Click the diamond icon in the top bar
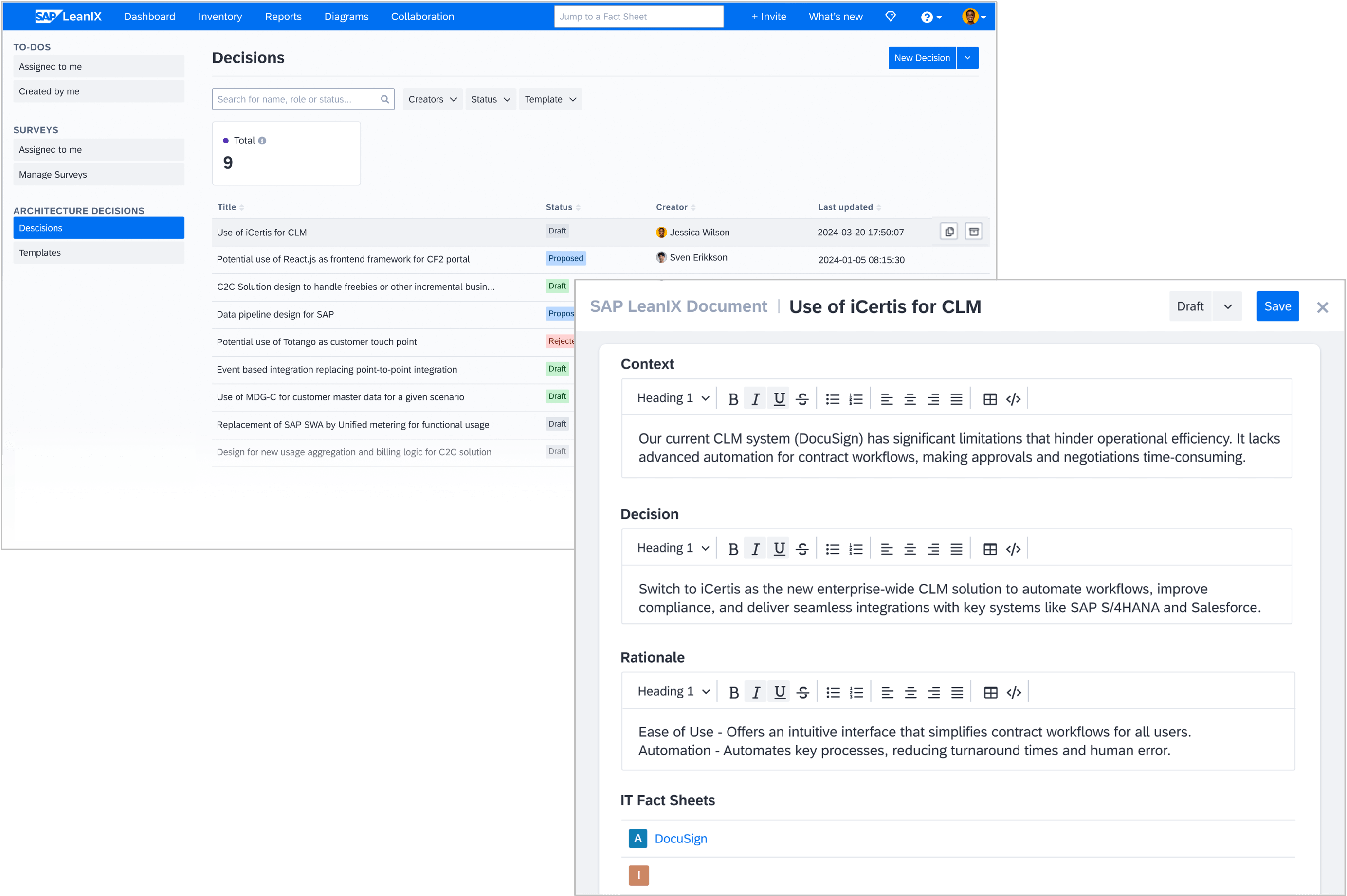 (890, 17)
